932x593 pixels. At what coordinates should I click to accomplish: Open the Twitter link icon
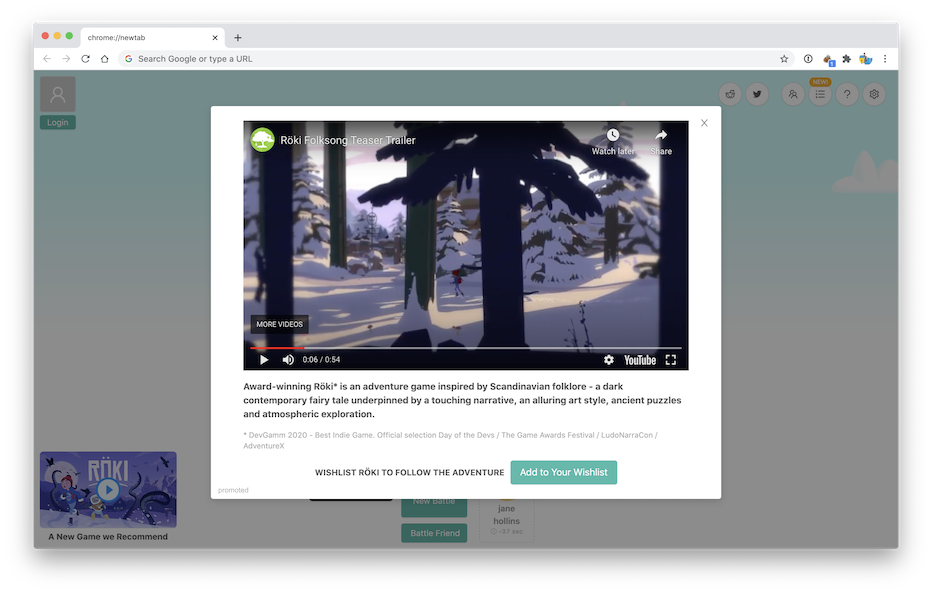(x=757, y=94)
